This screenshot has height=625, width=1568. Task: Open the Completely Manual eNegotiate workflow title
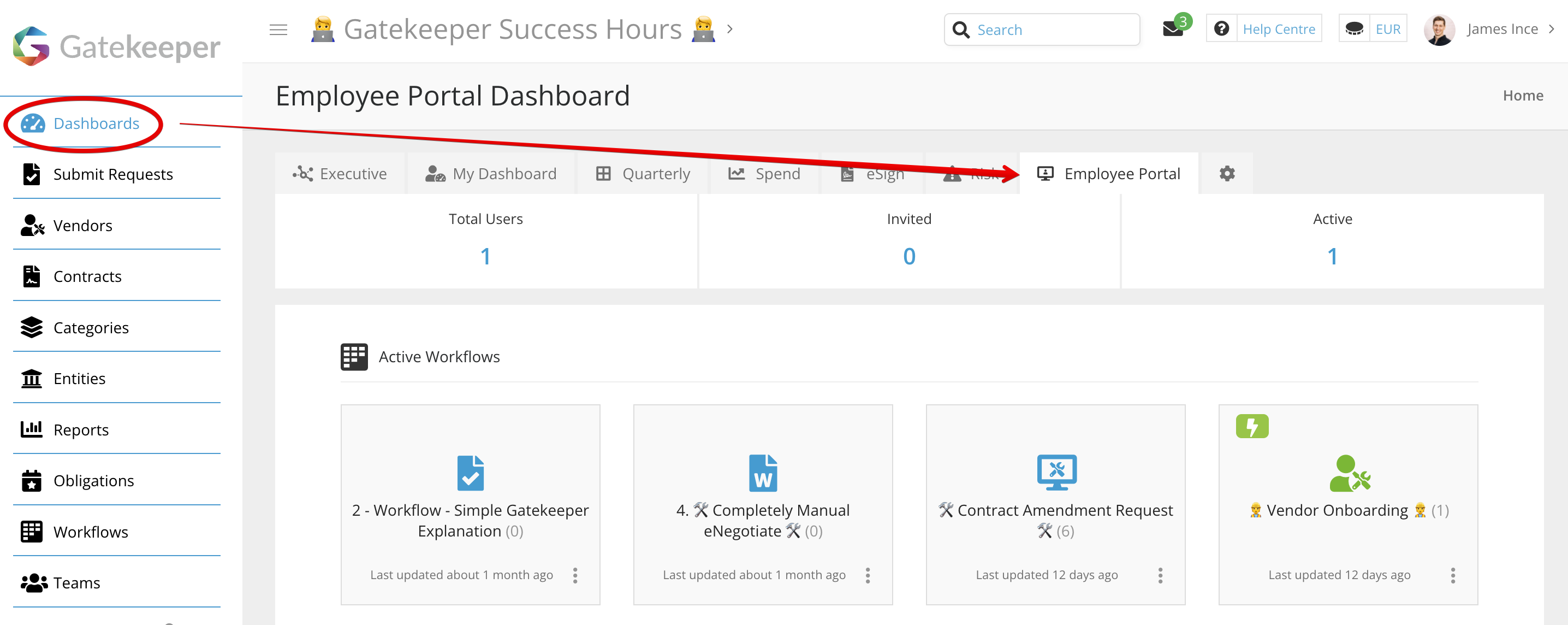pyautogui.click(x=763, y=521)
